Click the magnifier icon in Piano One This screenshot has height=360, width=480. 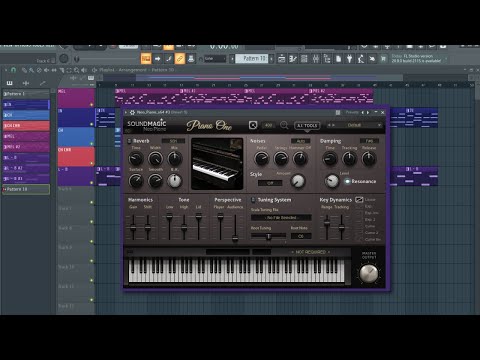click(x=284, y=125)
